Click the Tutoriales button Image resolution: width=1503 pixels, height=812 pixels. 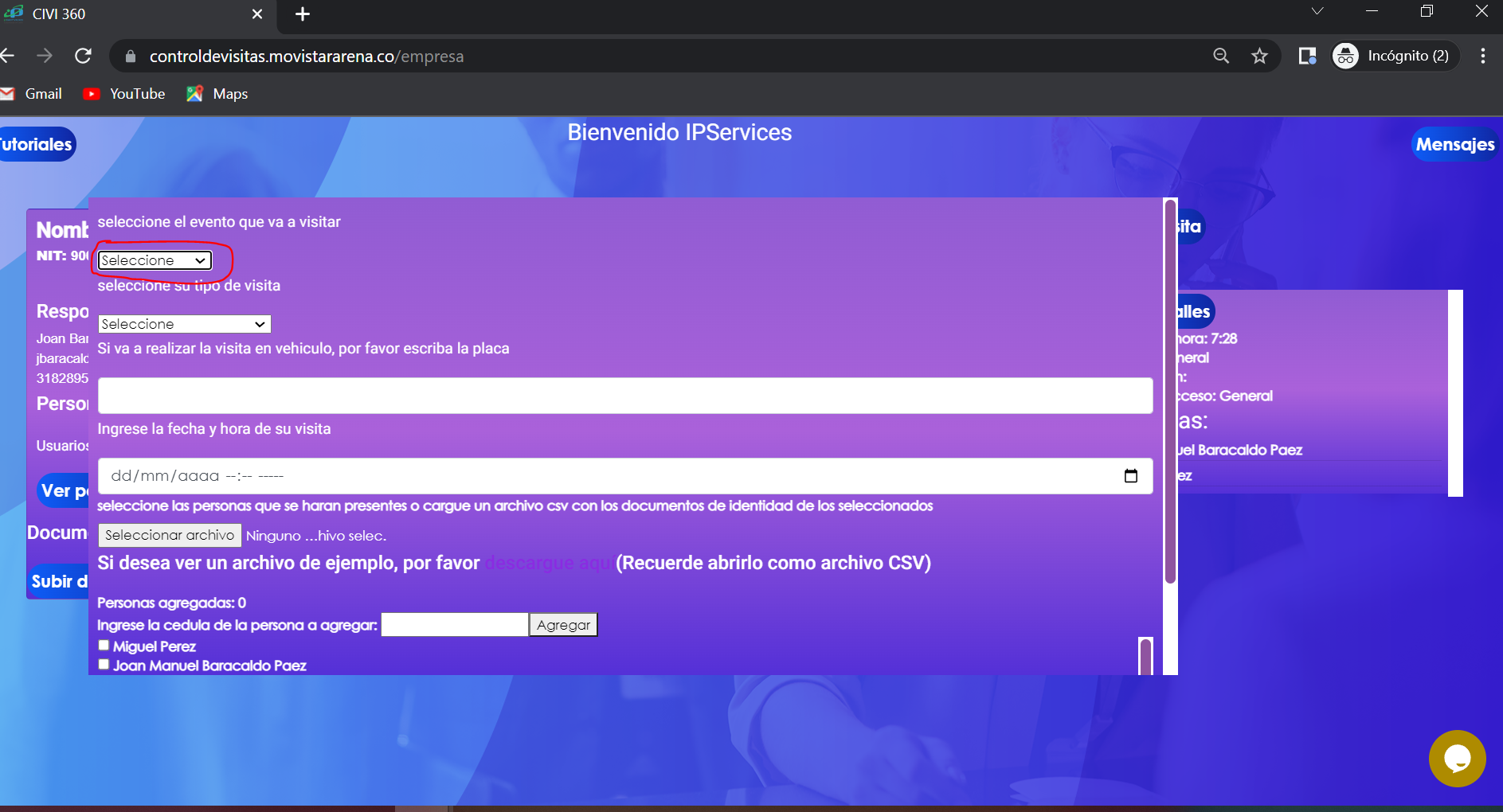(37, 144)
